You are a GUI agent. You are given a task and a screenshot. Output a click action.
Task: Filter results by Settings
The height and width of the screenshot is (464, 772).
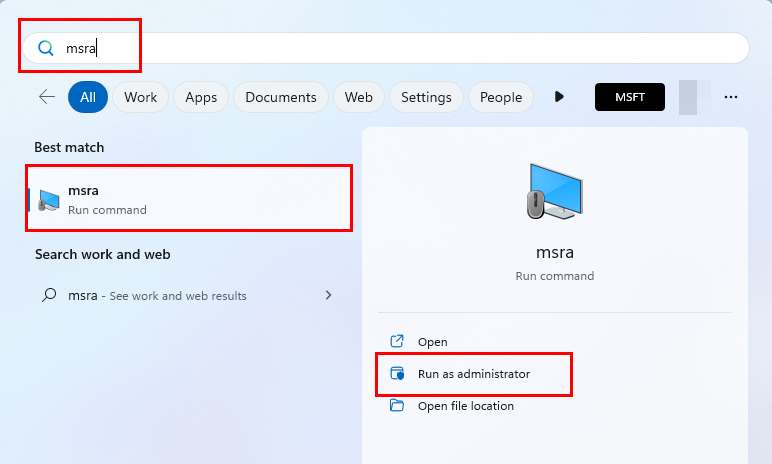(426, 97)
